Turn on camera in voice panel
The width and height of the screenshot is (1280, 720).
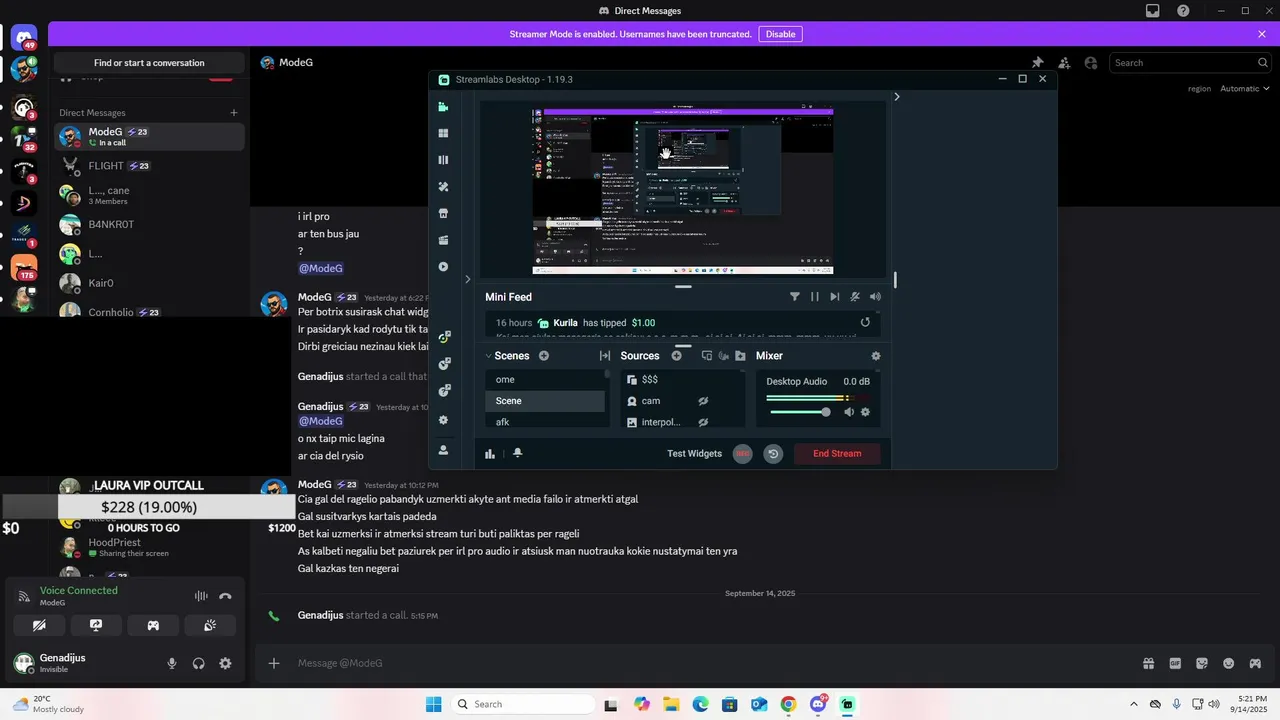(x=39, y=625)
